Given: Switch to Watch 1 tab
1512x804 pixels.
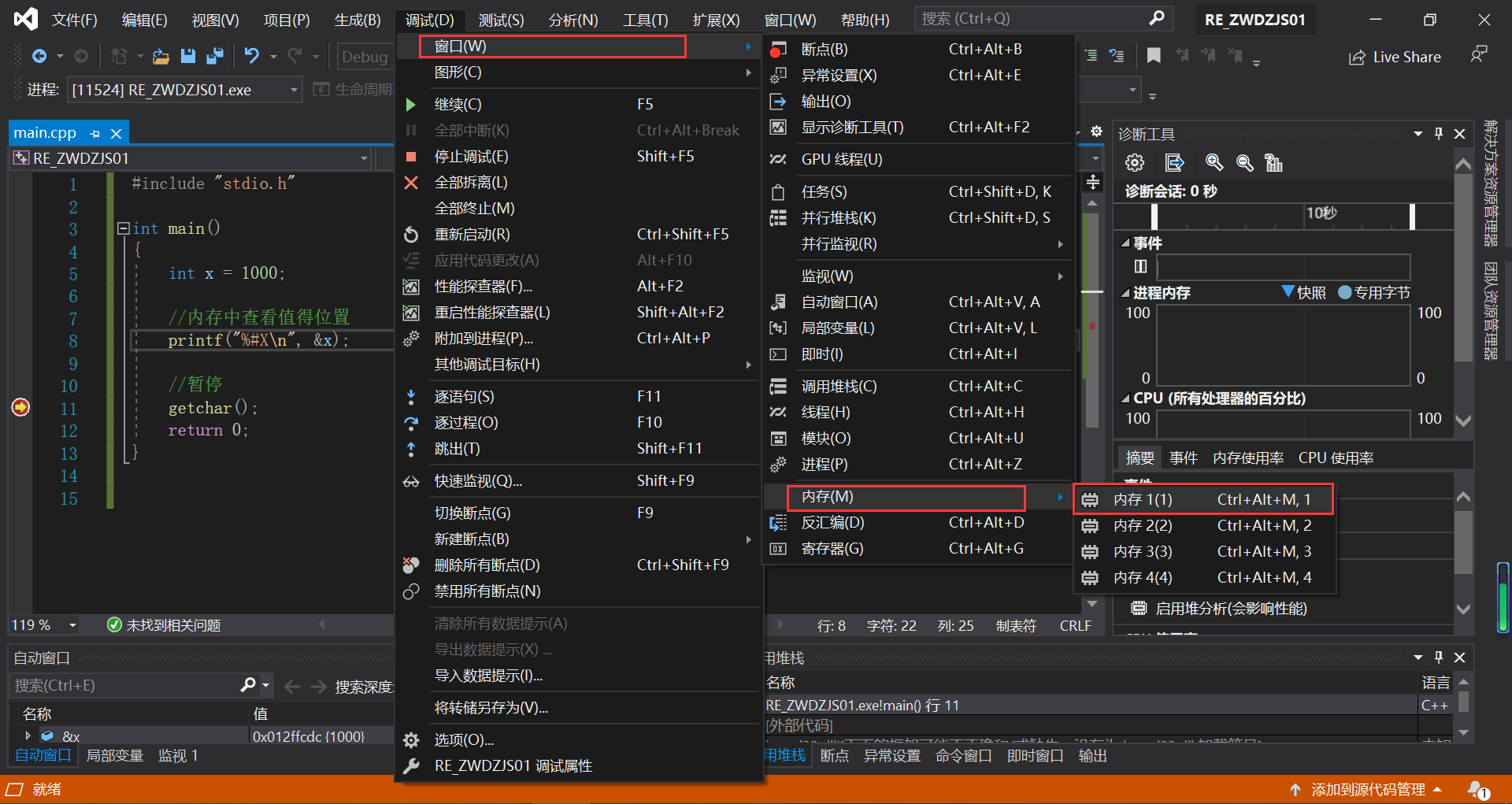Looking at the screenshot, I should (178, 755).
